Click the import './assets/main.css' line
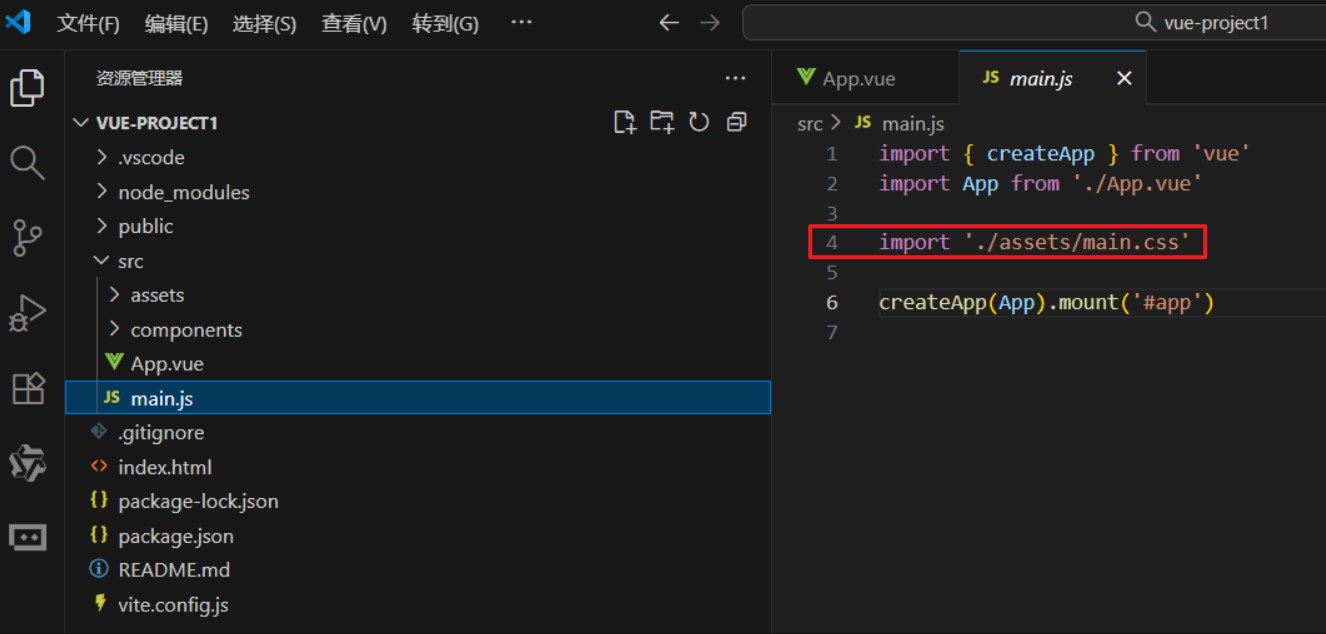 tap(1034, 242)
